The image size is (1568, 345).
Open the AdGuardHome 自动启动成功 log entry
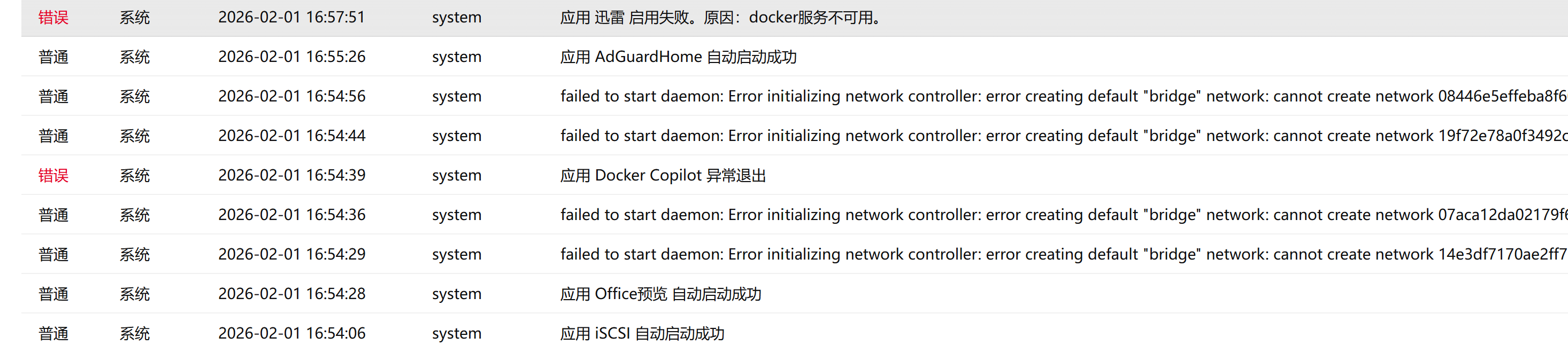pyautogui.click(x=678, y=57)
